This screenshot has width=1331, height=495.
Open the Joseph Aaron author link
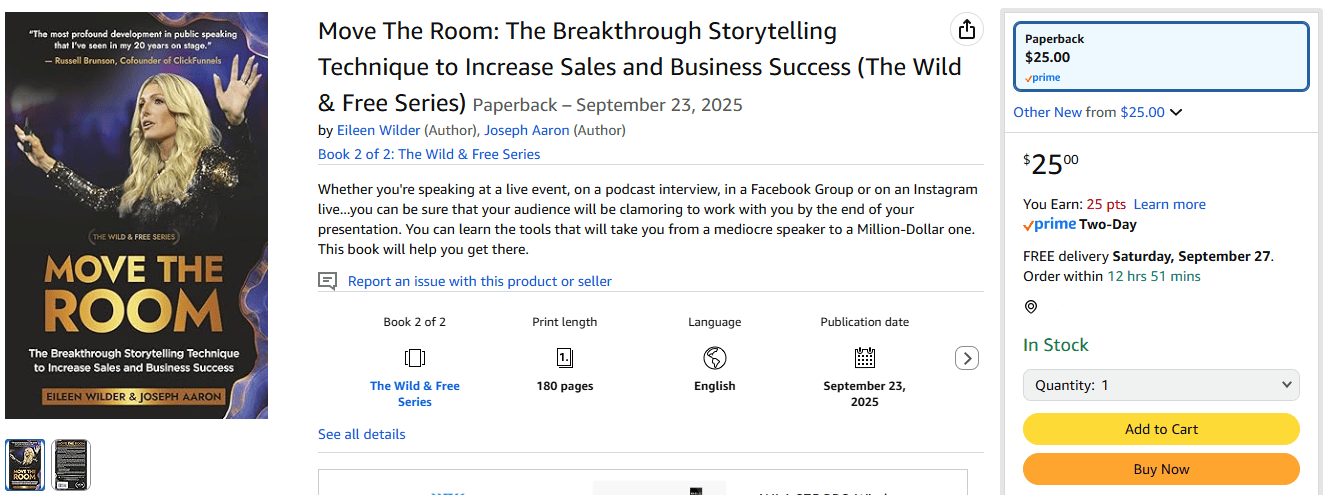tap(526, 130)
